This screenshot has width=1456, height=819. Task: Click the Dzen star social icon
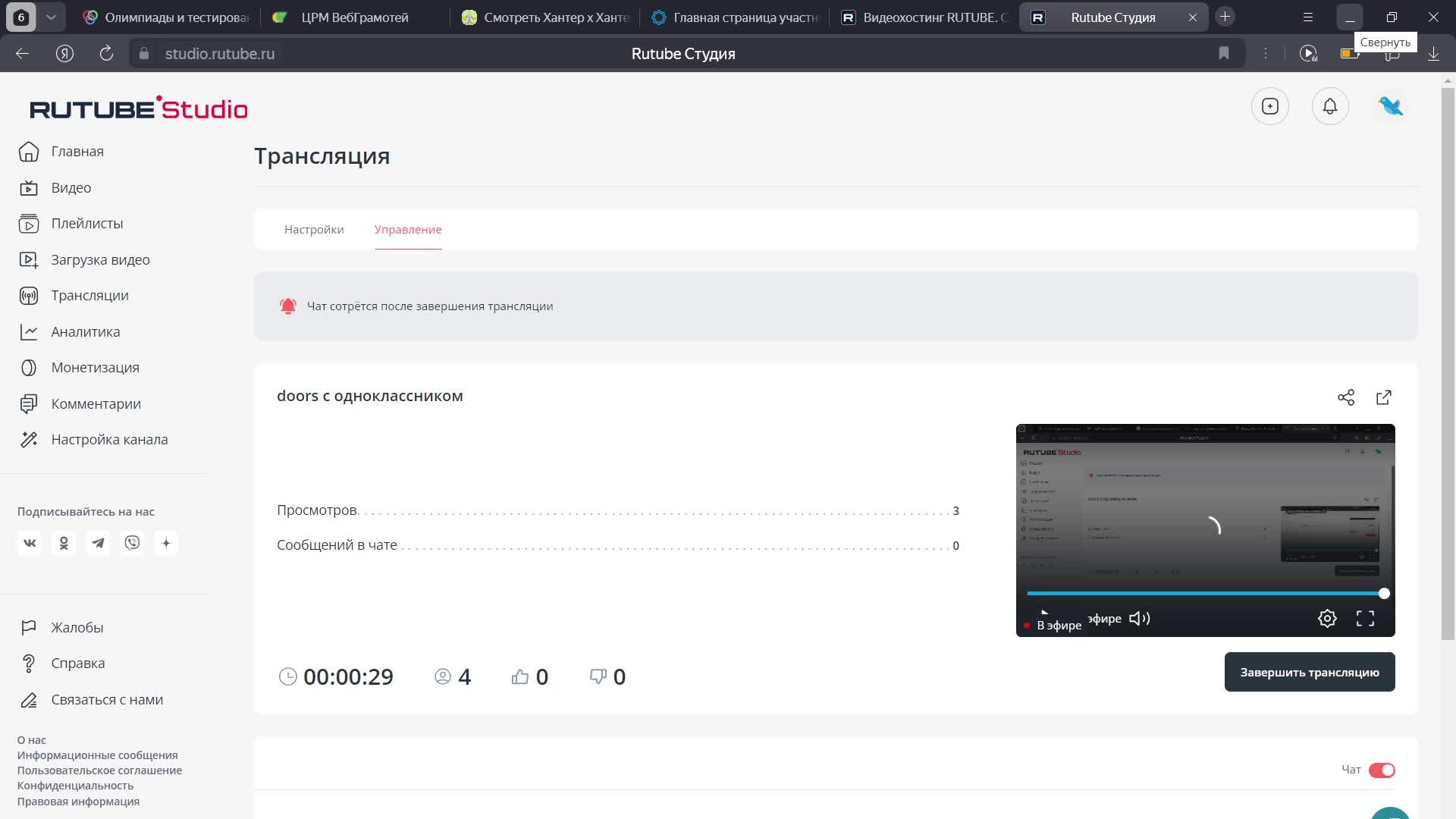166,543
